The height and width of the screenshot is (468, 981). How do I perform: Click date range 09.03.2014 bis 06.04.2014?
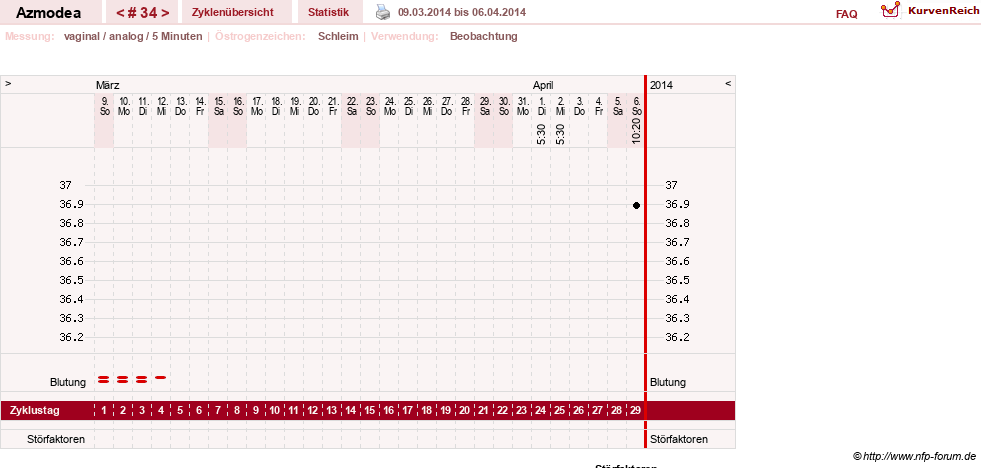[x=462, y=12]
